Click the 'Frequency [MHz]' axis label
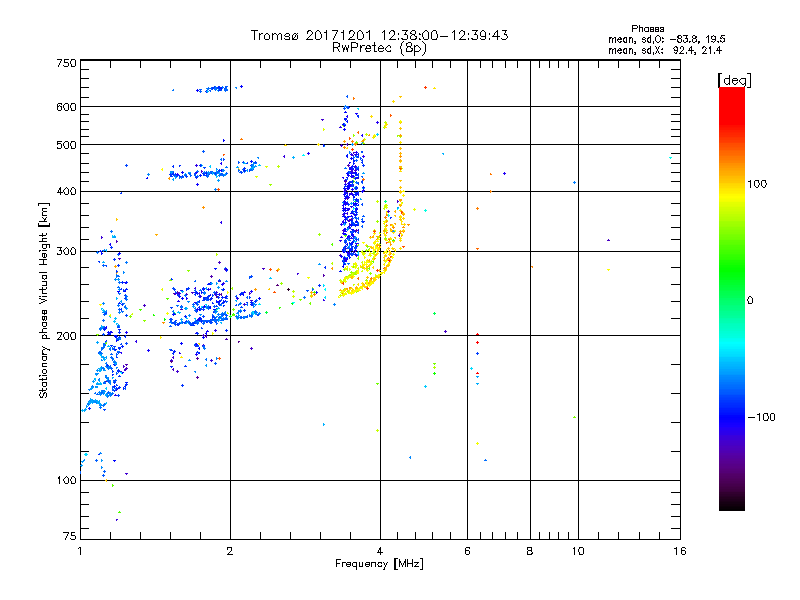The image size is (800, 600). (379, 564)
